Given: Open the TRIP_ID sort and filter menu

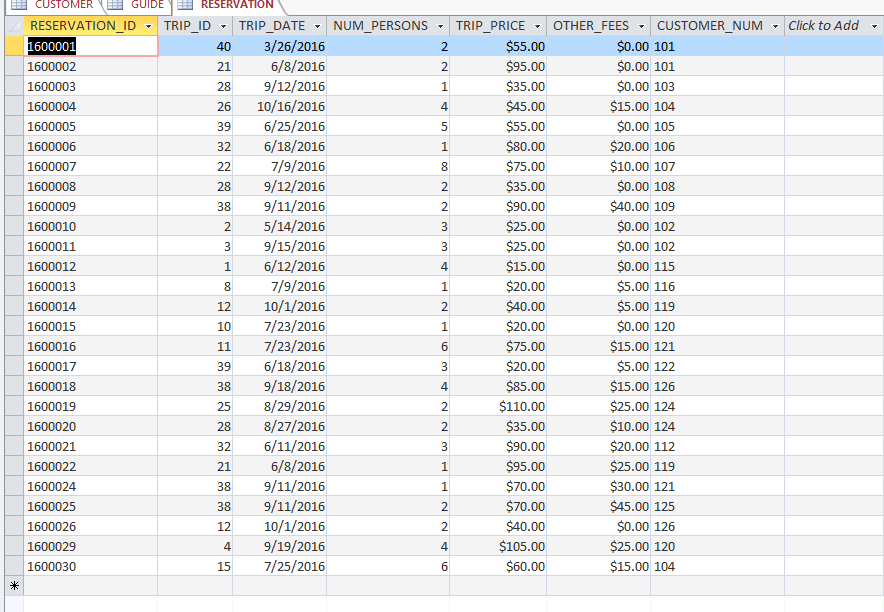Looking at the screenshot, I should (222, 25).
